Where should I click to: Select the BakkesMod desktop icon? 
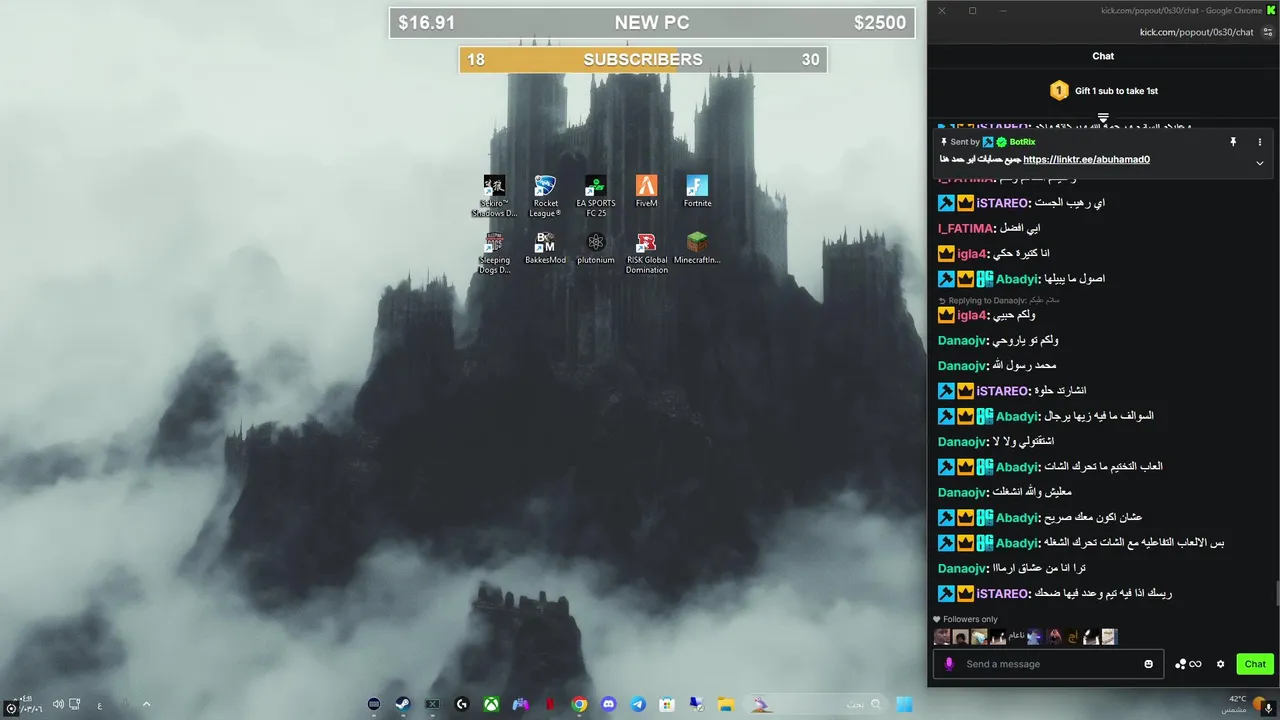pyautogui.click(x=545, y=248)
